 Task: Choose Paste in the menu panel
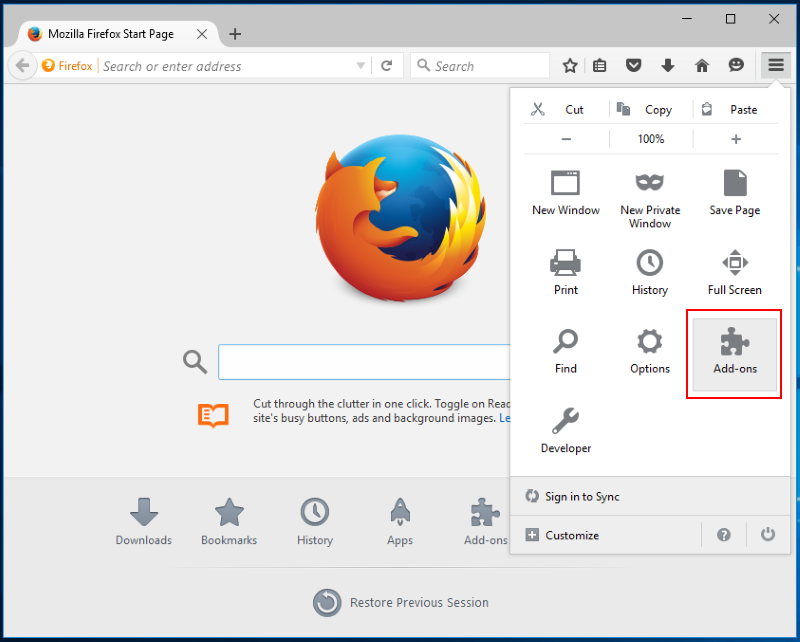(x=735, y=110)
